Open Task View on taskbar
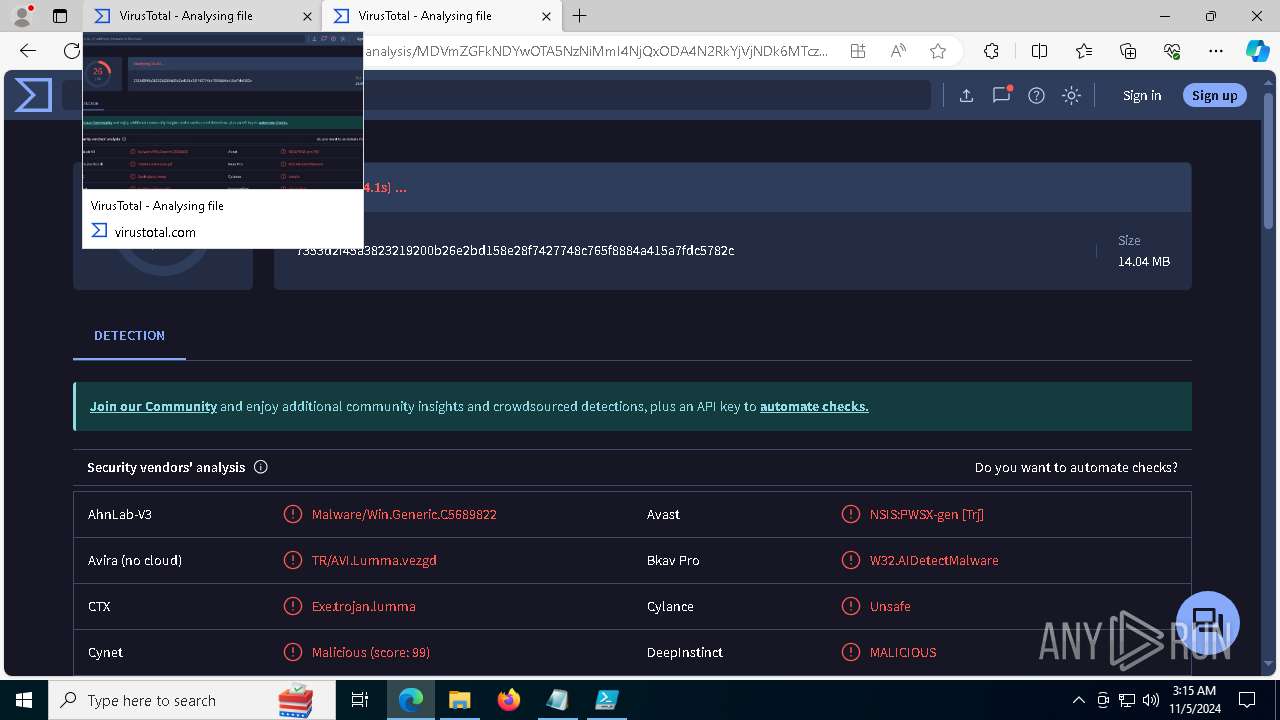Image resolution: width=1280 pixels, height=720 pixels. point(360,700)
